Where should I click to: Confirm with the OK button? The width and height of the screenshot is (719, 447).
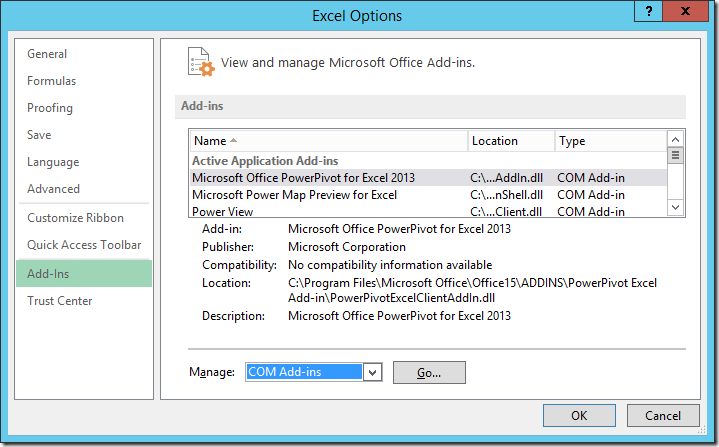pos(579,416)
